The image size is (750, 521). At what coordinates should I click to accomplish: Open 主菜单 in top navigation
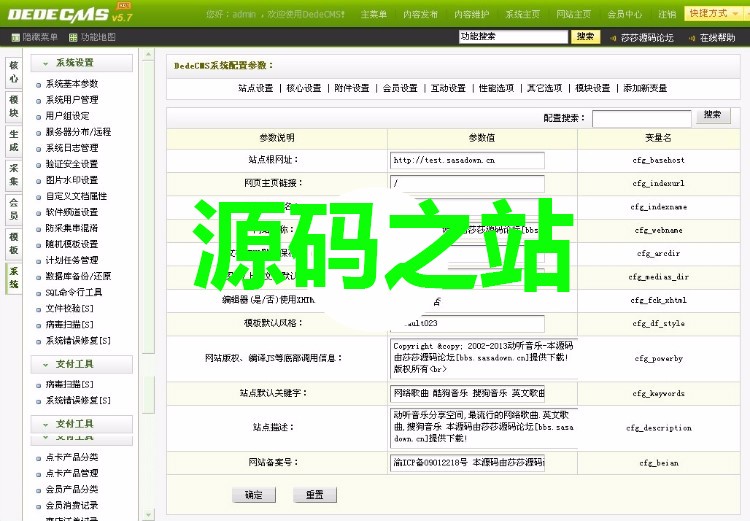[374, 14]
